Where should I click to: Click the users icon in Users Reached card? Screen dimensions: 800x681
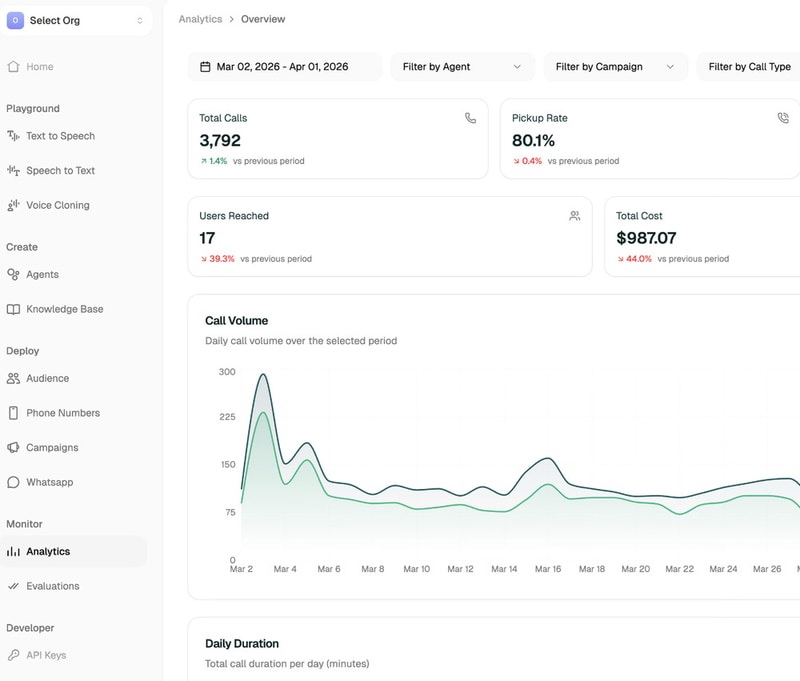pos(574,216)
